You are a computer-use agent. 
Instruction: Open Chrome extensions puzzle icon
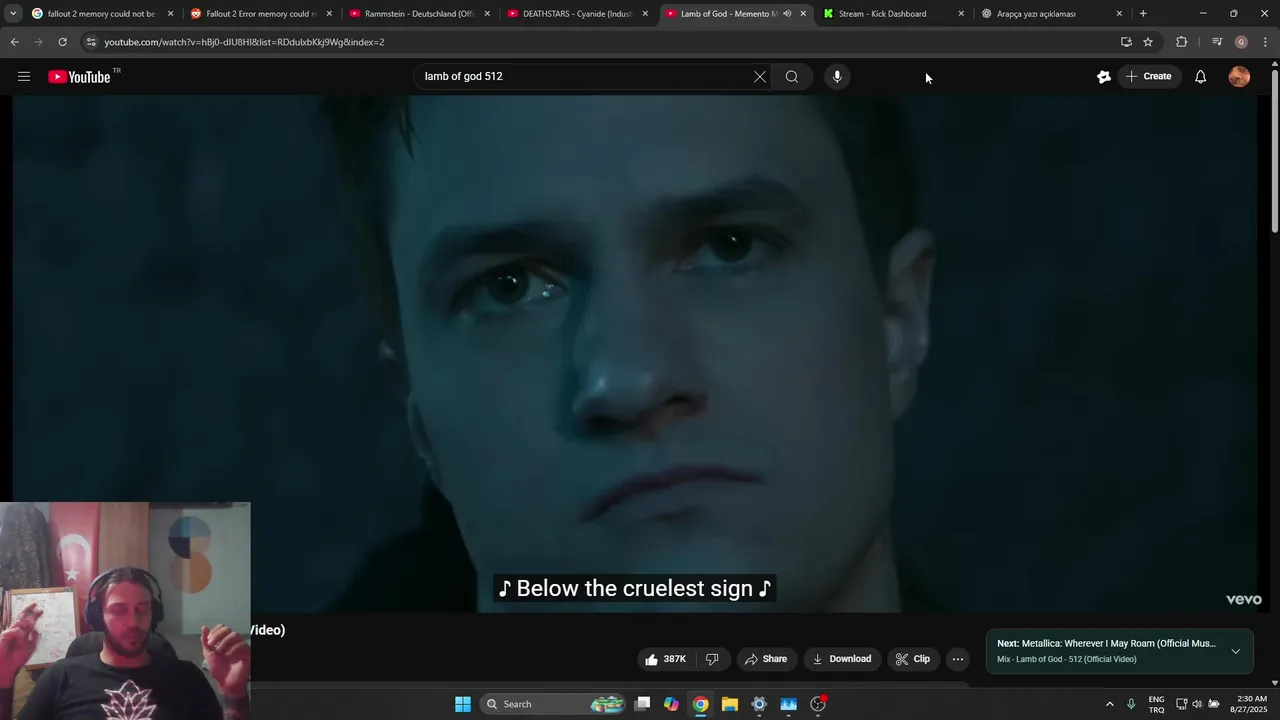click(x=1182, y=42)
